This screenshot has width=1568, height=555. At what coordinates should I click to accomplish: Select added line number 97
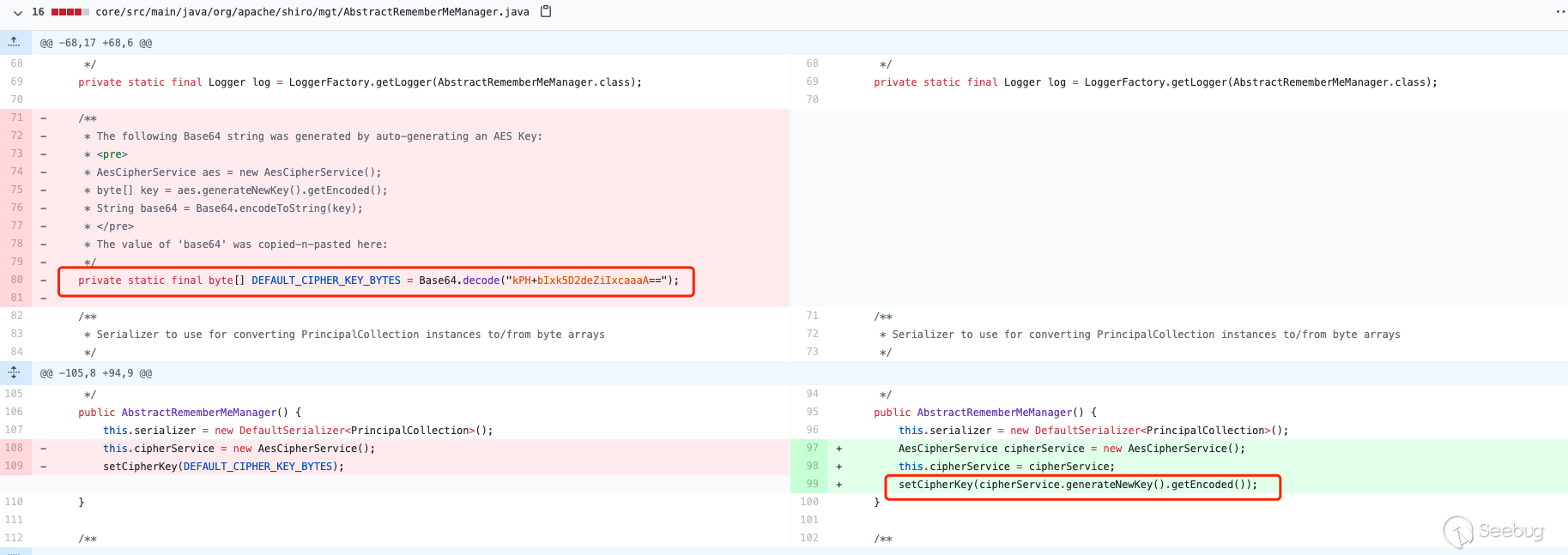coord(812,448)
